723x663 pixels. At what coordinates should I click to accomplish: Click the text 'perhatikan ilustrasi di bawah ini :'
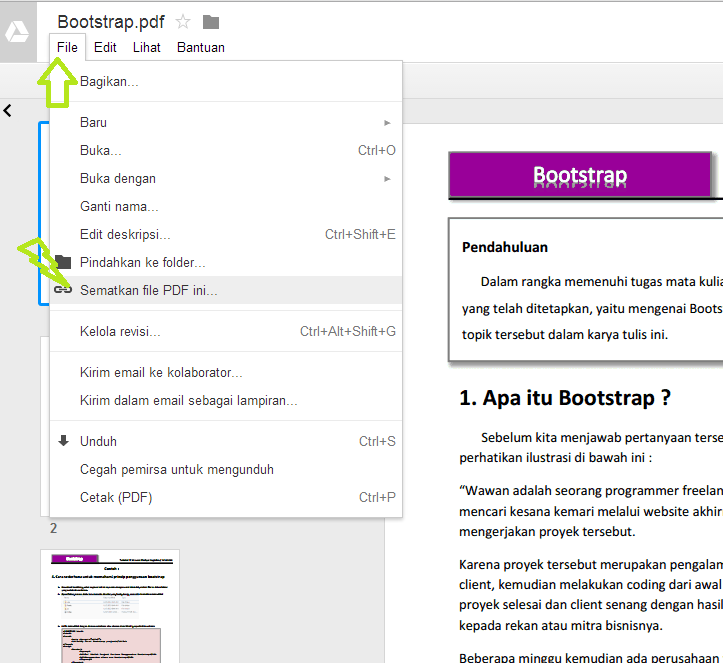(x=556, y=458)
